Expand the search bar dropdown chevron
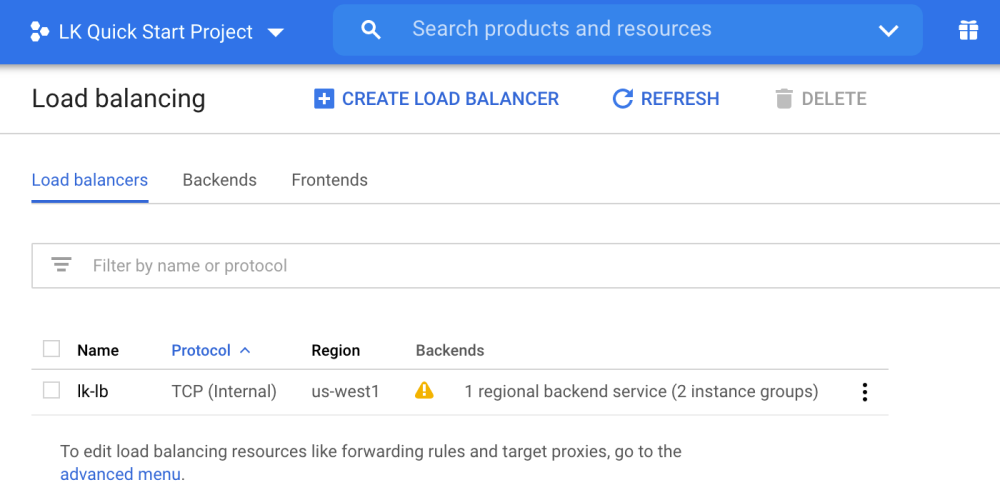 (888, 31)
